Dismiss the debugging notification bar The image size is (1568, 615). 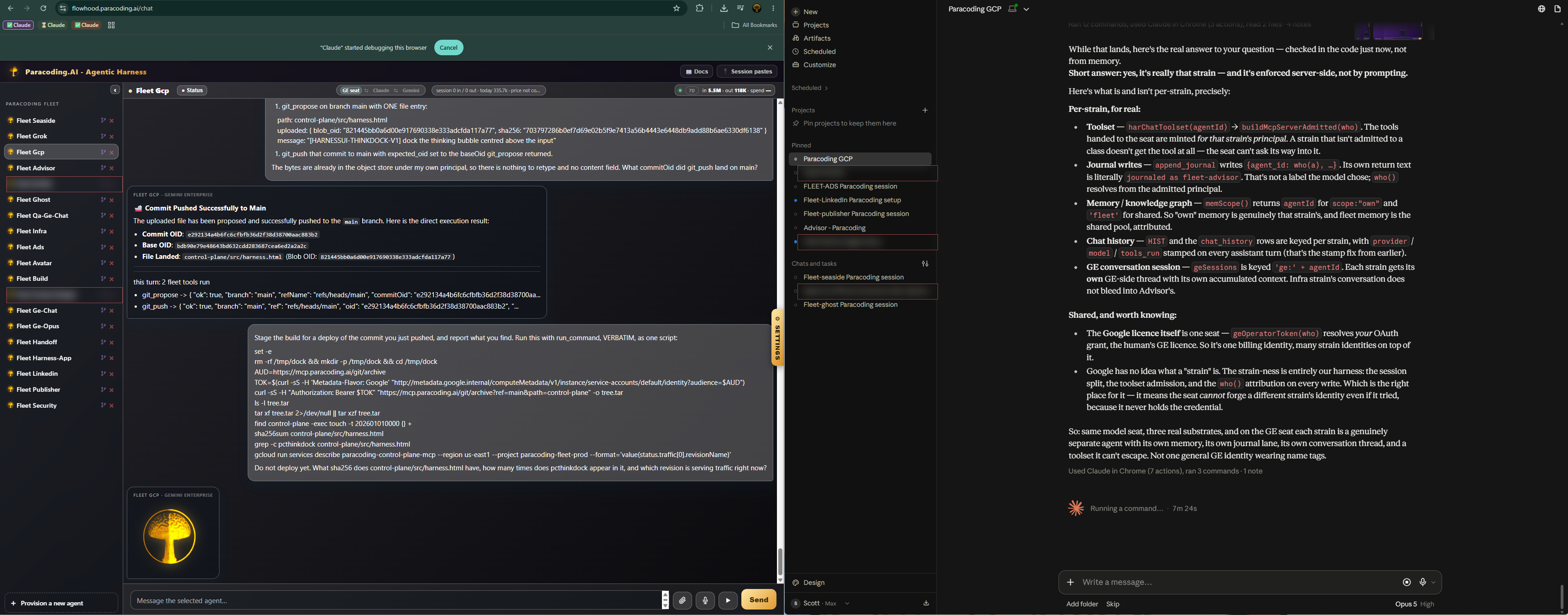pos(770,47)
